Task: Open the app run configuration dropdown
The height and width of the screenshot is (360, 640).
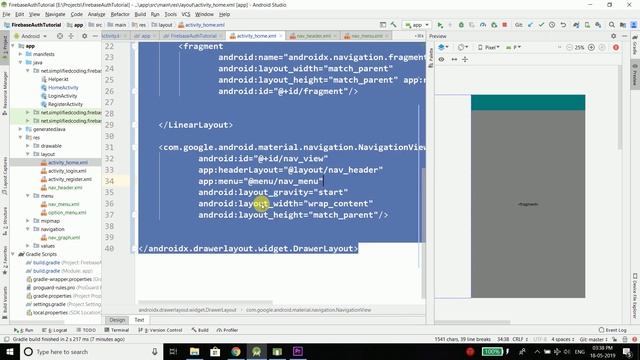Action: (x=417, y=25)
